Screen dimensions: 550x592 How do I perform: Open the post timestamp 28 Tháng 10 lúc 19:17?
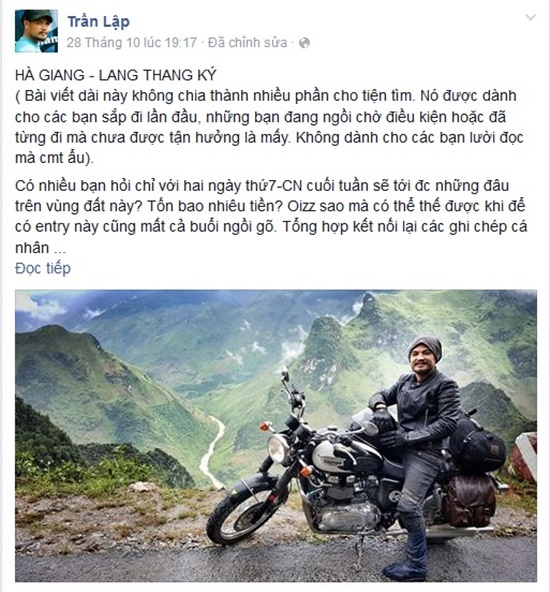coord(132,42)
